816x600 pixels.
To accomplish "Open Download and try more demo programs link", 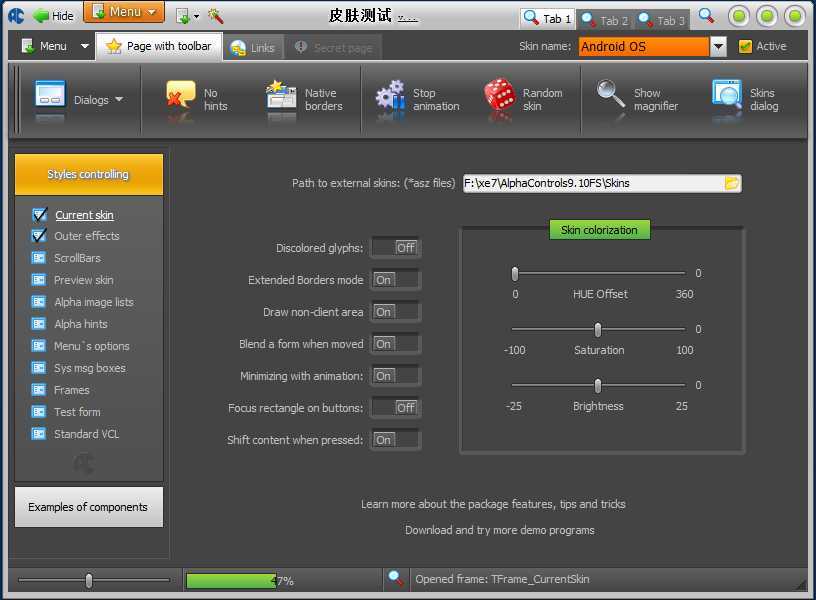I will tap(500, 530).
